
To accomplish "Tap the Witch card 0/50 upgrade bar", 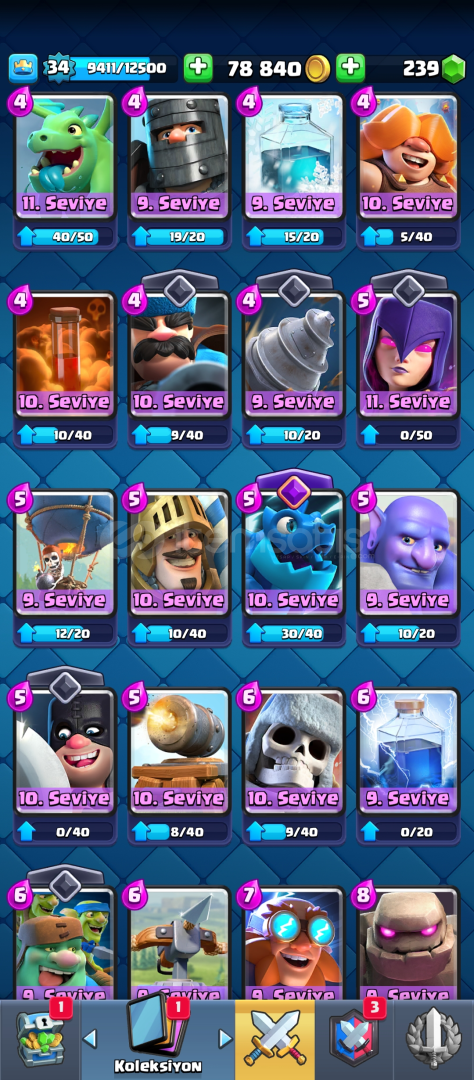I will (409, 435).
